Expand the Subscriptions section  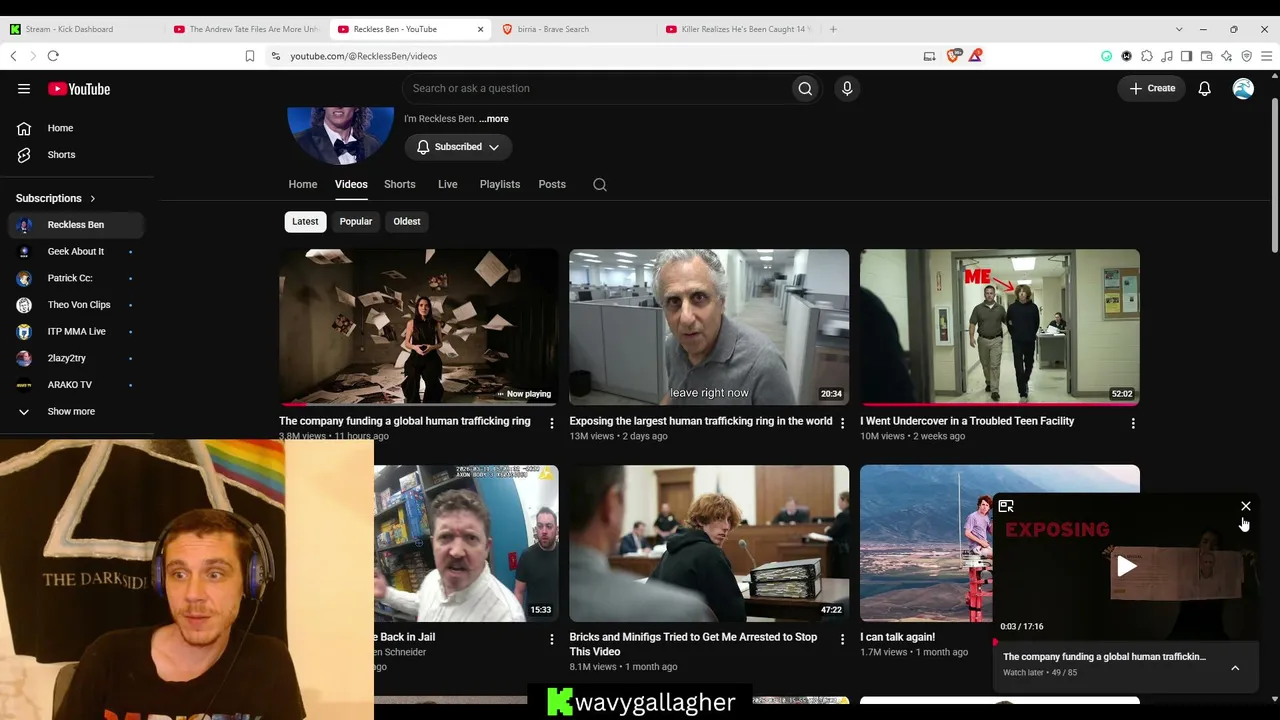tap(56, 198)
